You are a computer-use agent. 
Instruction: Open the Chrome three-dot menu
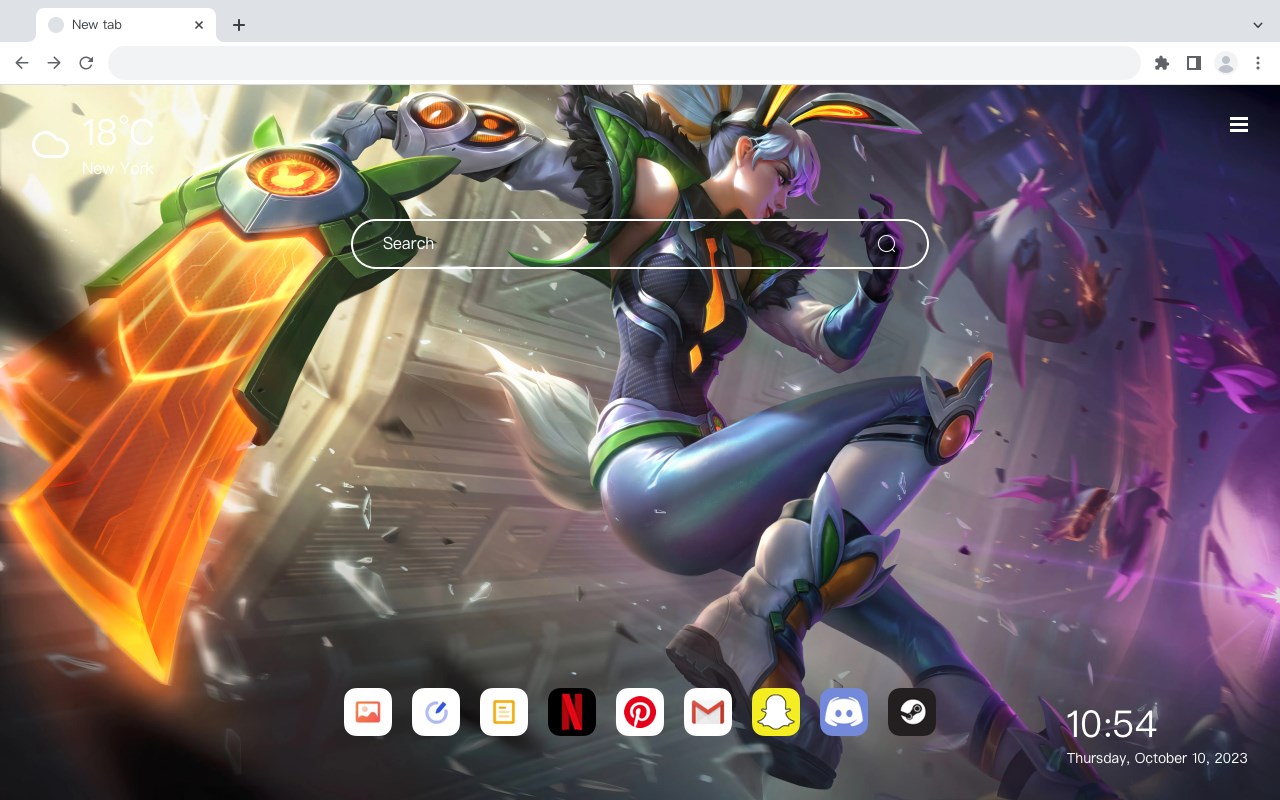pos(1257,63)
